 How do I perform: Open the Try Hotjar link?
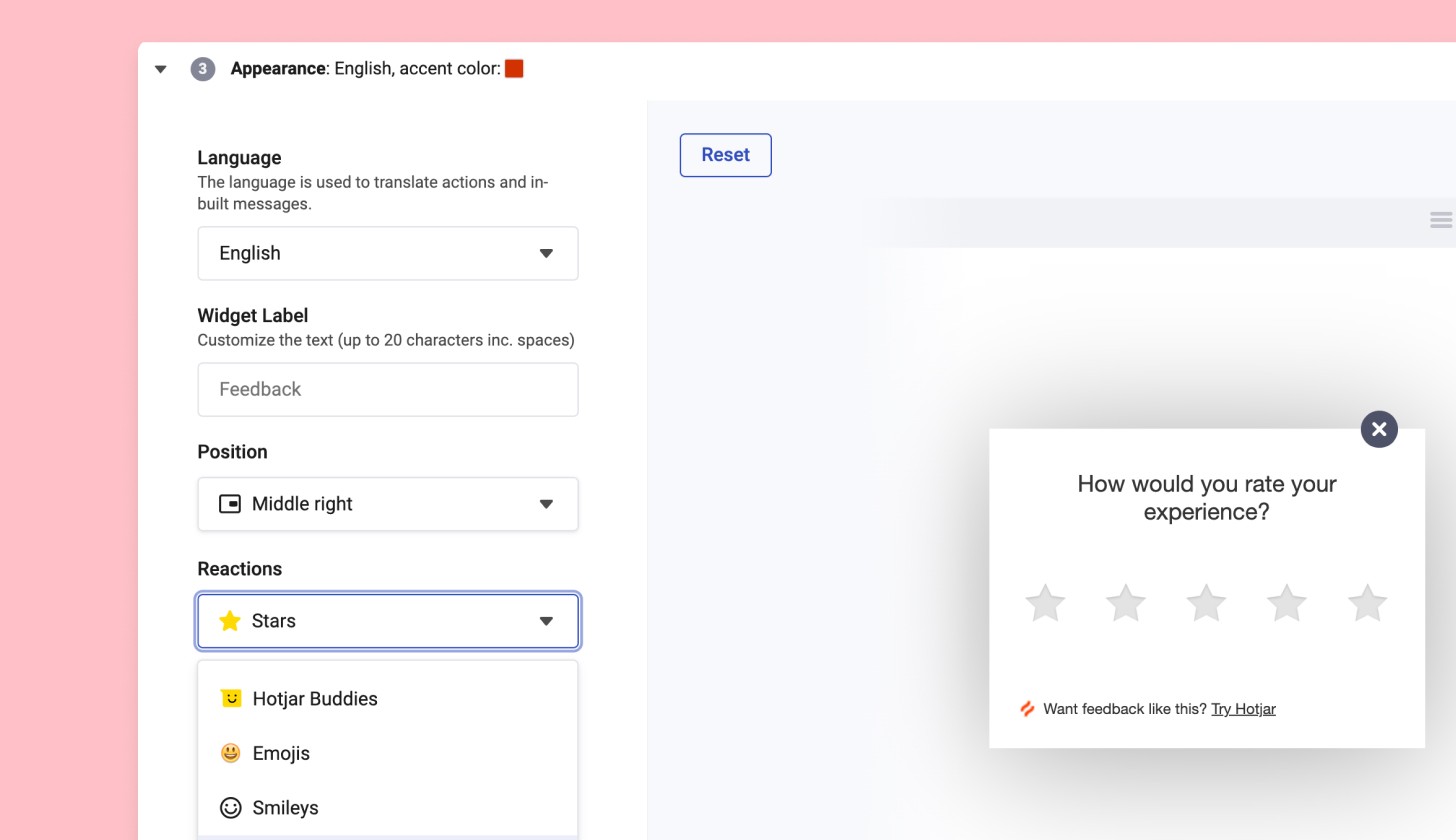click(x=1243, y=709)
